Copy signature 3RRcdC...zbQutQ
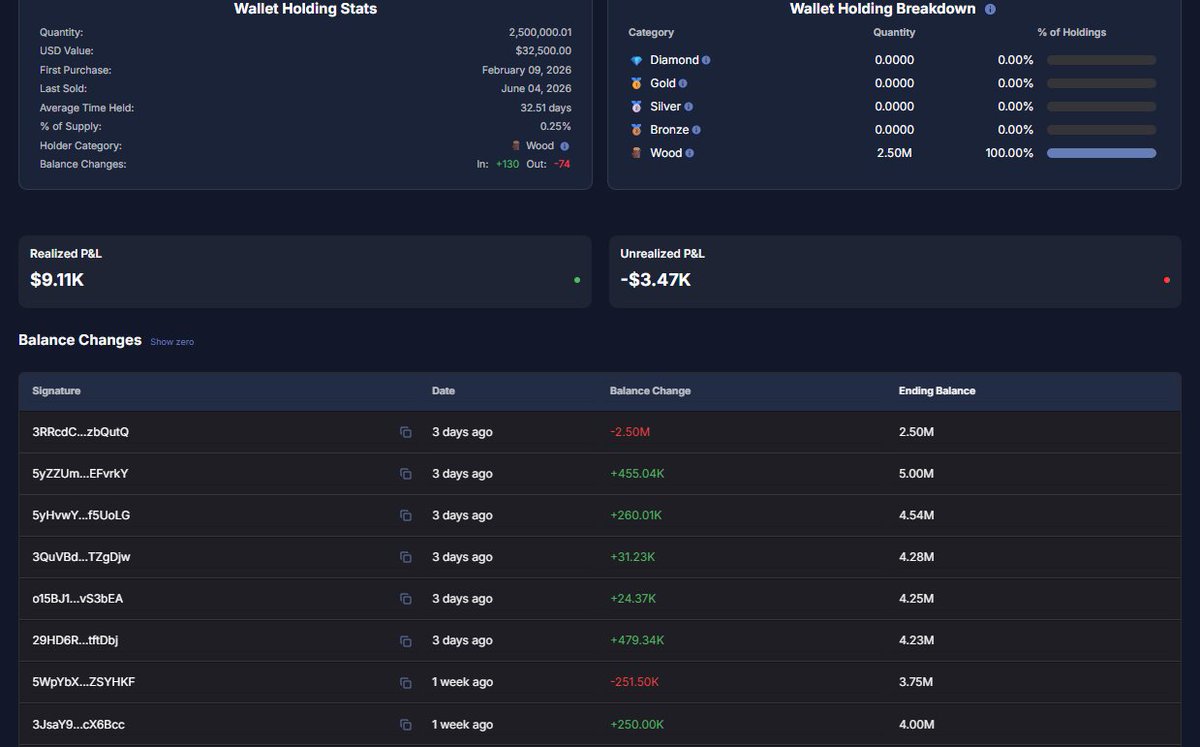The width and height of the screenshot is (1200, 747). pyautogui.click(x=405, y=432)
